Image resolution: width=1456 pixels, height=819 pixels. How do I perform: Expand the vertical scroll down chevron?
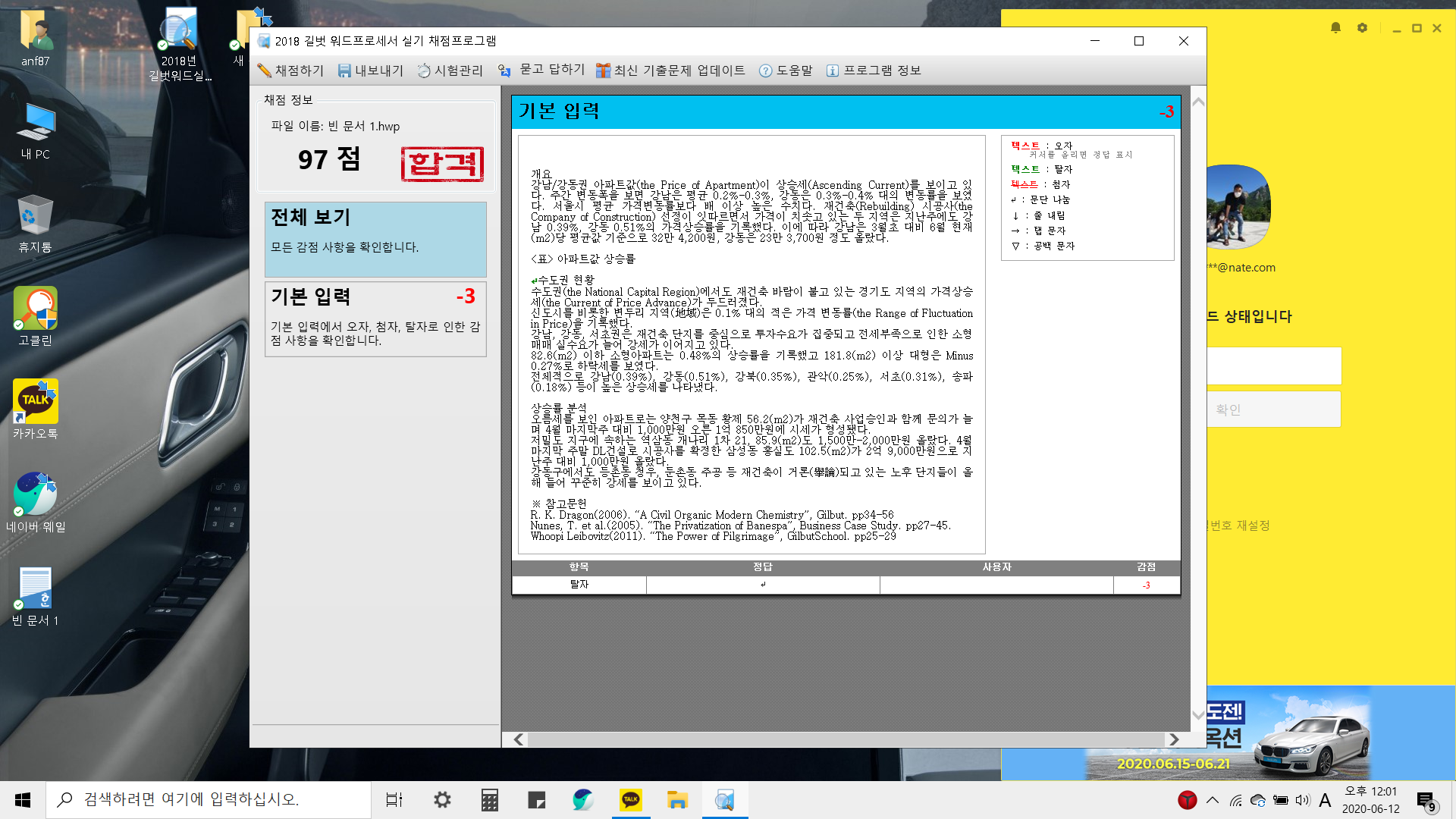1198,714
